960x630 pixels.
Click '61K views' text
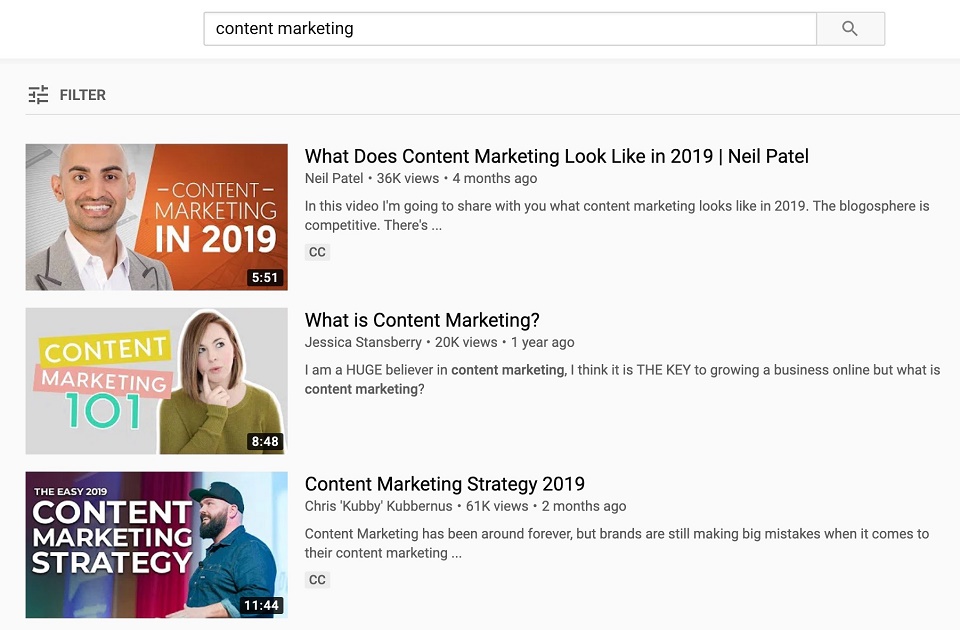497,506
